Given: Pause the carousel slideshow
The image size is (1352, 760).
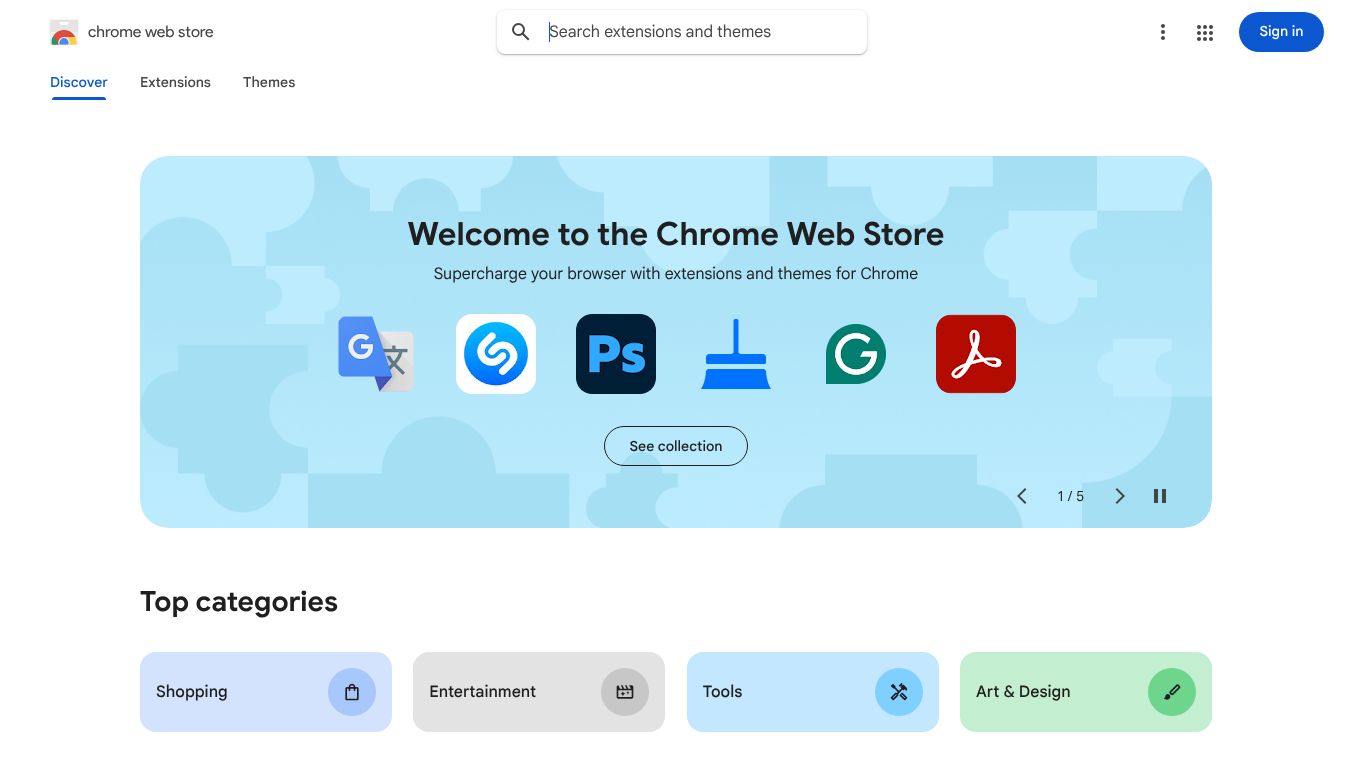Looking at the screenshot, I should click(x=1160, y=496).
